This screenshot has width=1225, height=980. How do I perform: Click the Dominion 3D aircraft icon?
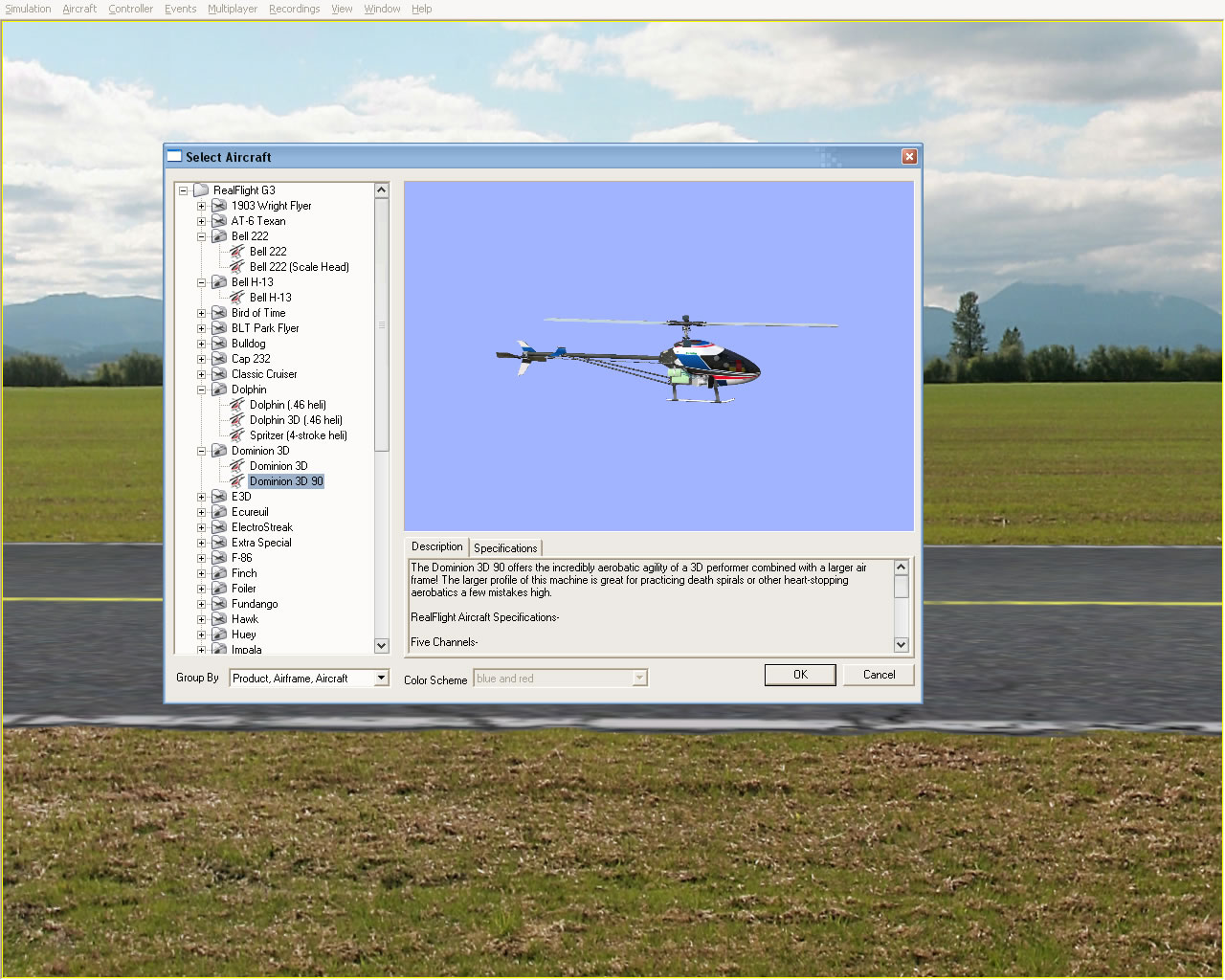[x=237, y=466]
